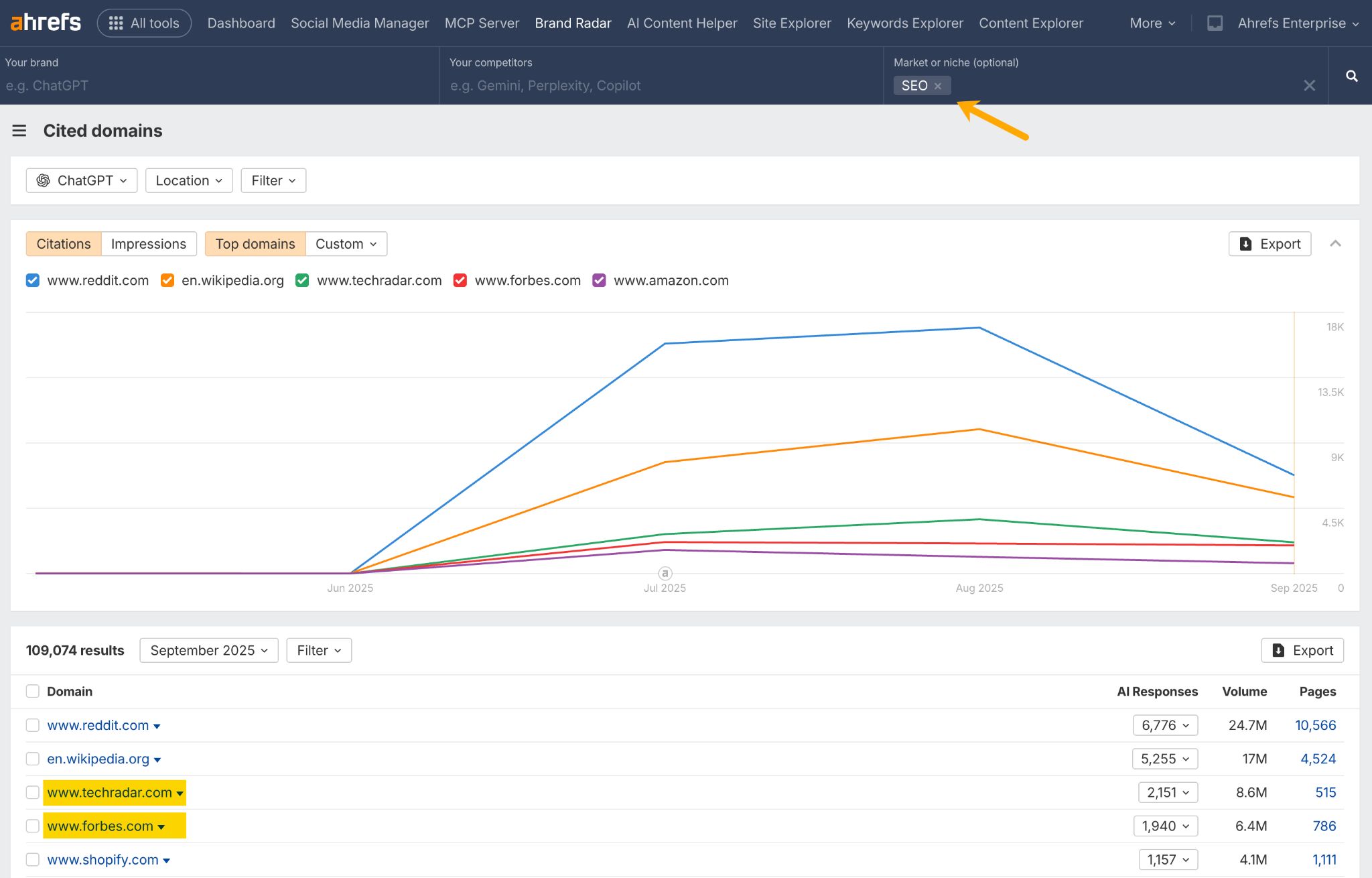This screenshot has width=1372, height=878.
Task: Open the September 2025 month selector
Action: 208,650
